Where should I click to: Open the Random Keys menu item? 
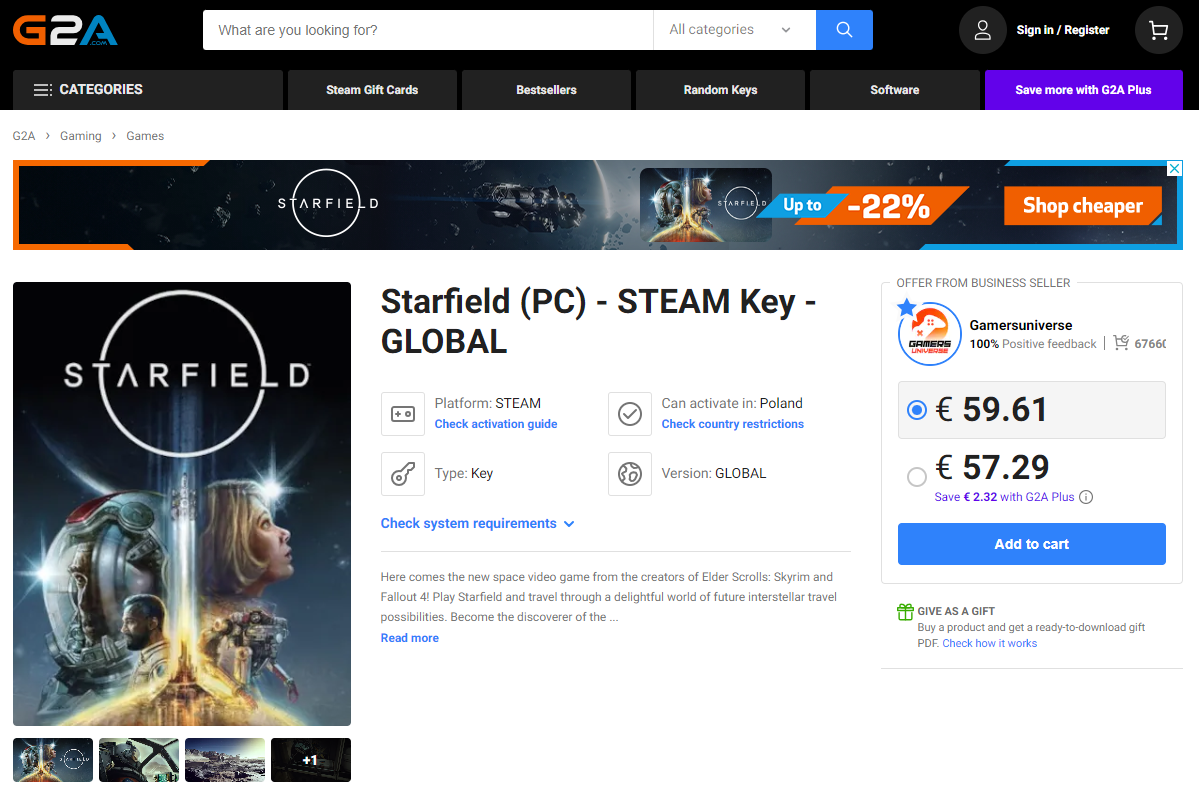[x=719, y=89]
